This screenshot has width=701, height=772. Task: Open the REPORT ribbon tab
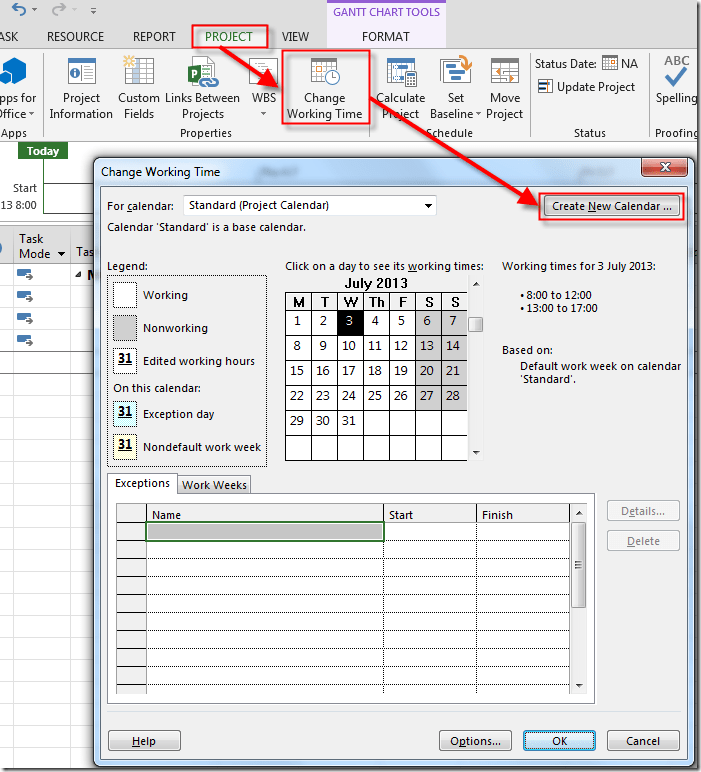154,37
